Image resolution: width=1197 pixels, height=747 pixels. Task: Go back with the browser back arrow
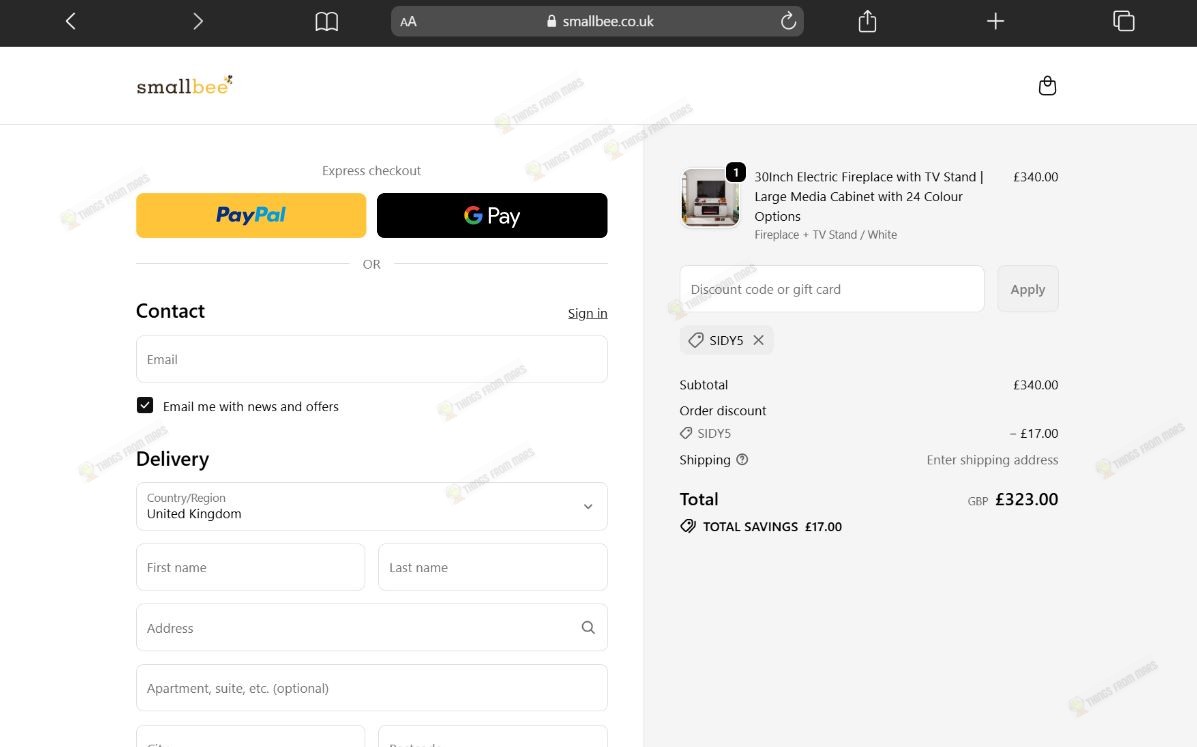70,21
